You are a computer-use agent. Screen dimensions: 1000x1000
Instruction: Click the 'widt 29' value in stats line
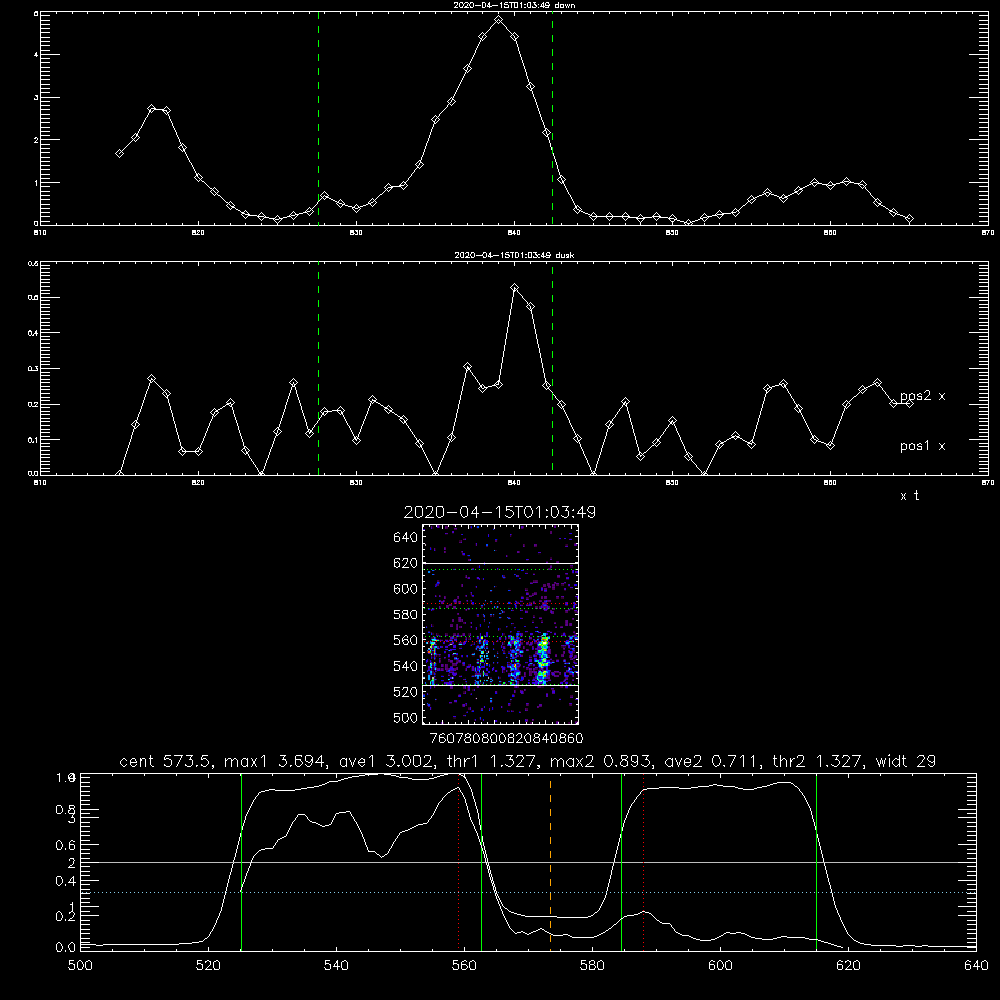906,761
